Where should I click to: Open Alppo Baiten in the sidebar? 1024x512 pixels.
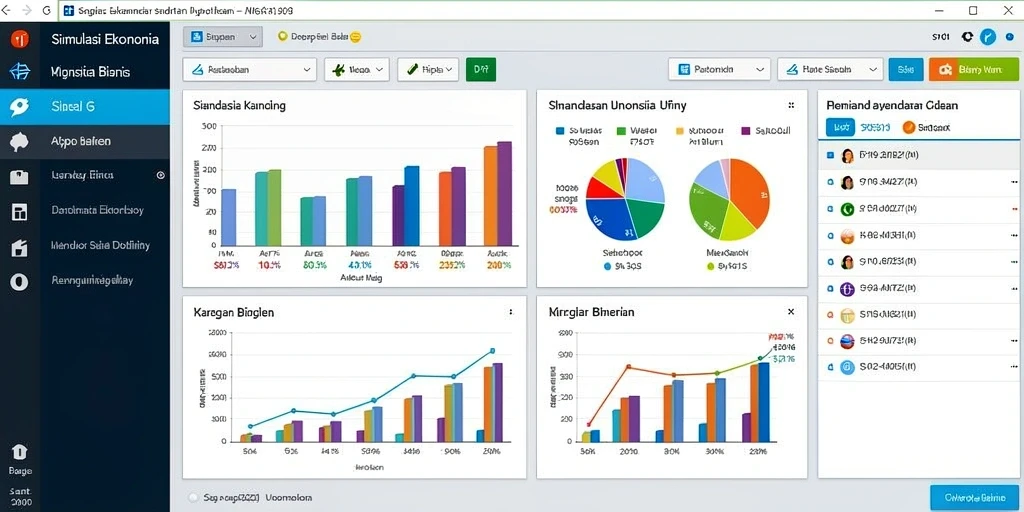(x=85, y=141)
